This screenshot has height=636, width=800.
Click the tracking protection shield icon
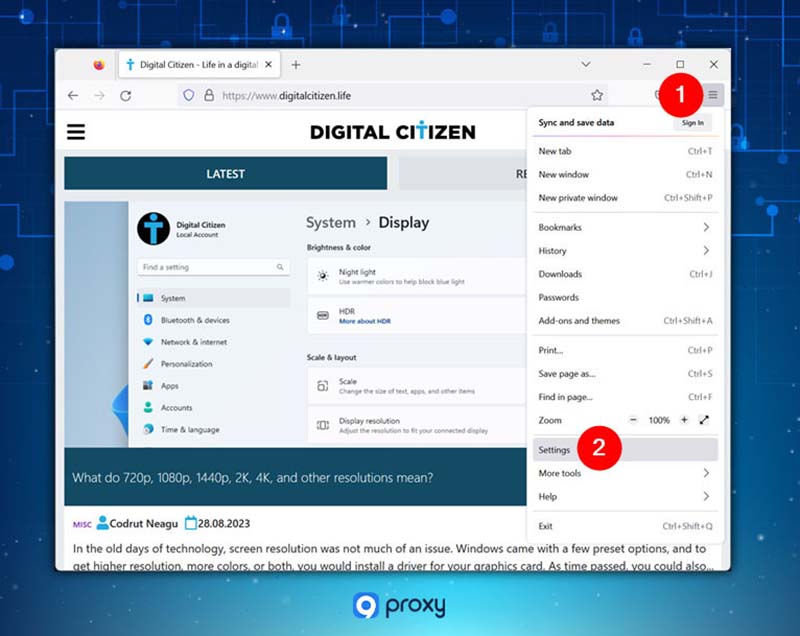(x=190, y=94)
